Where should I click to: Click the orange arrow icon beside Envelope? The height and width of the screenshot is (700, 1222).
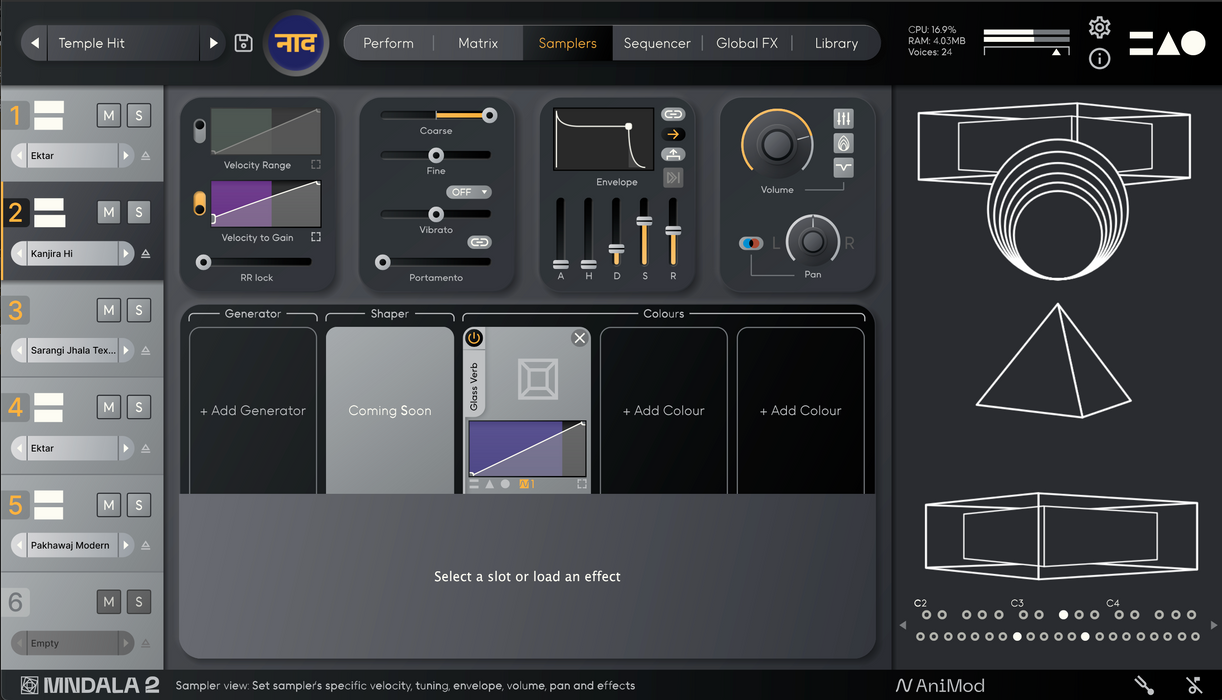(673, 134)
